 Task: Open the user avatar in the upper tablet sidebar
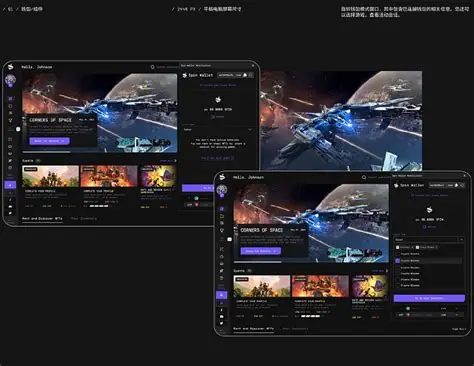(x=10, y=80)
